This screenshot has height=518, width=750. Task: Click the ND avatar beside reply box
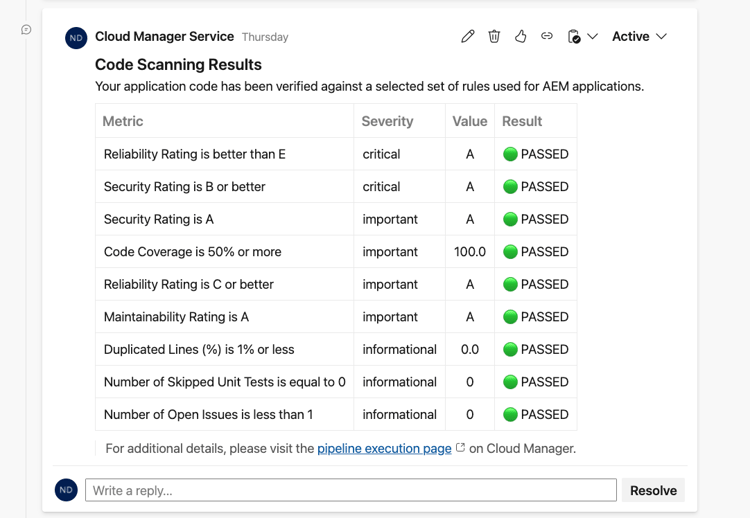pos(66,490)
